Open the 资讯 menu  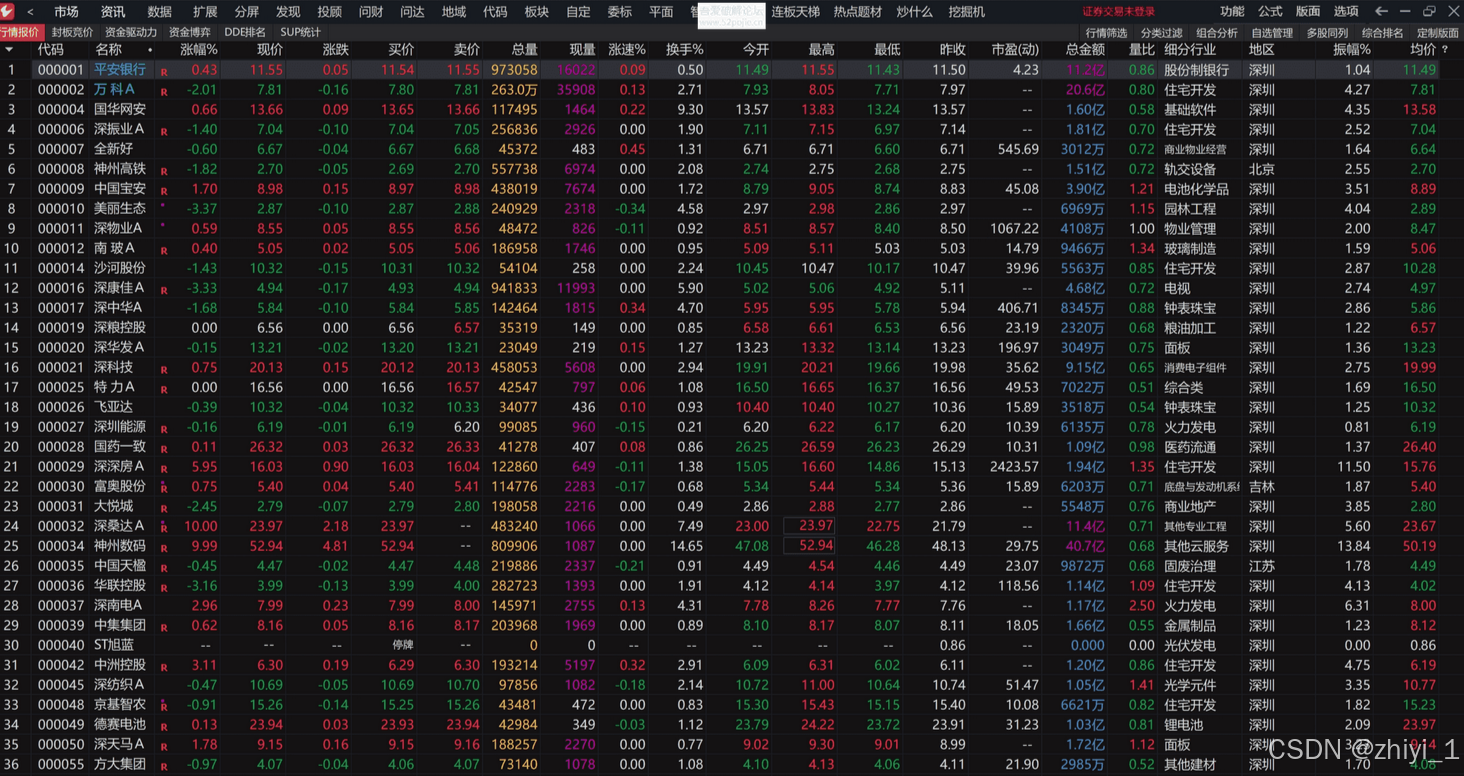coord(113,12)
